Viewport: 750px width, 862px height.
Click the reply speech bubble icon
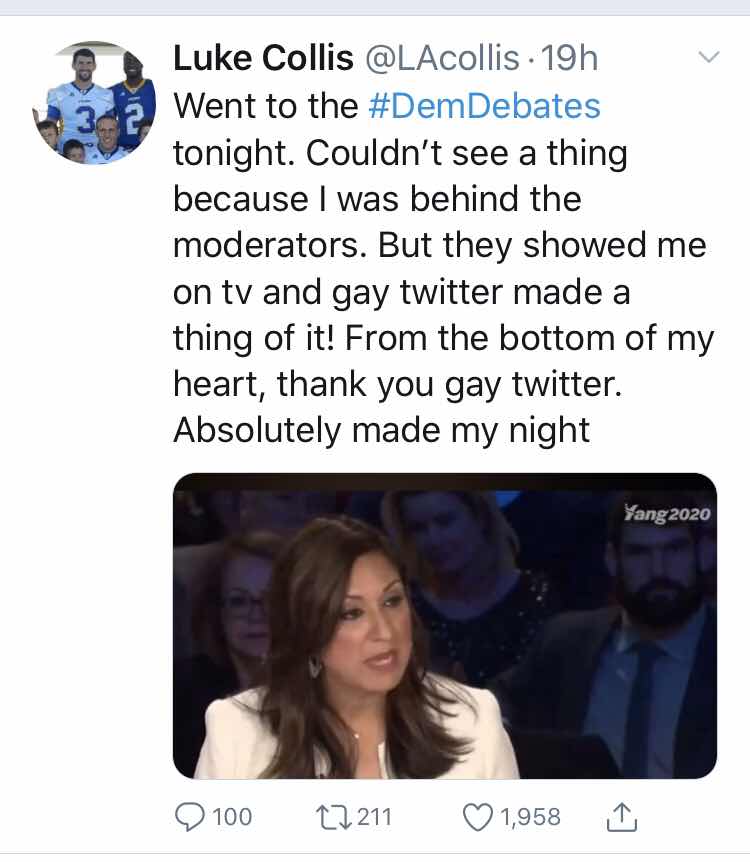[x=190, y=816]
